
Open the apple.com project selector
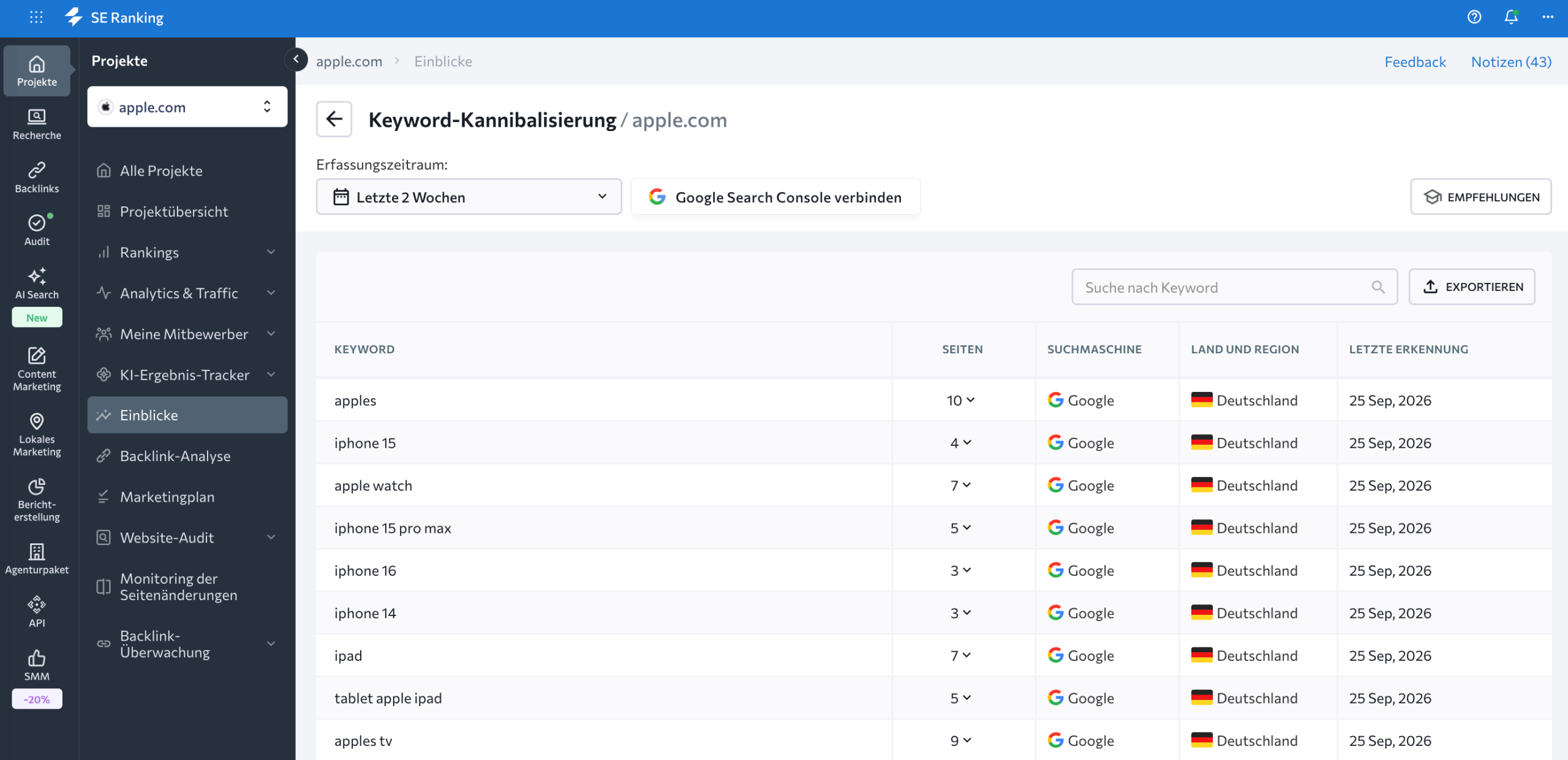pos(187,107)
